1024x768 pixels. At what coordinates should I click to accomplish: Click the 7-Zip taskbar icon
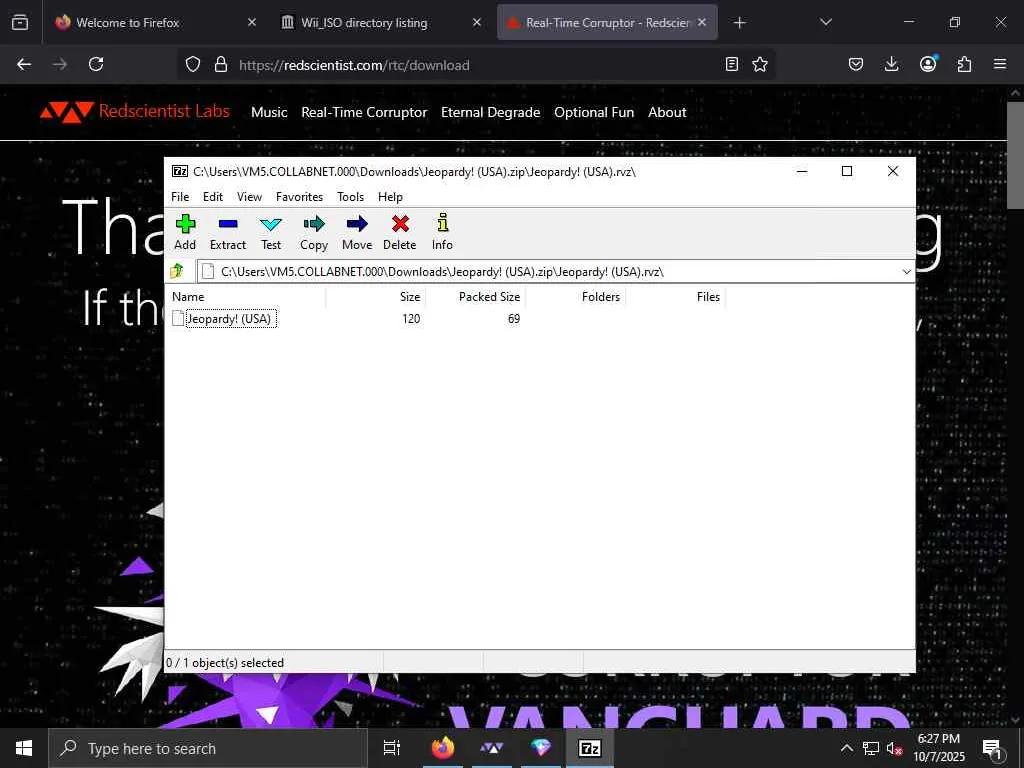click(x=590, y=748)
